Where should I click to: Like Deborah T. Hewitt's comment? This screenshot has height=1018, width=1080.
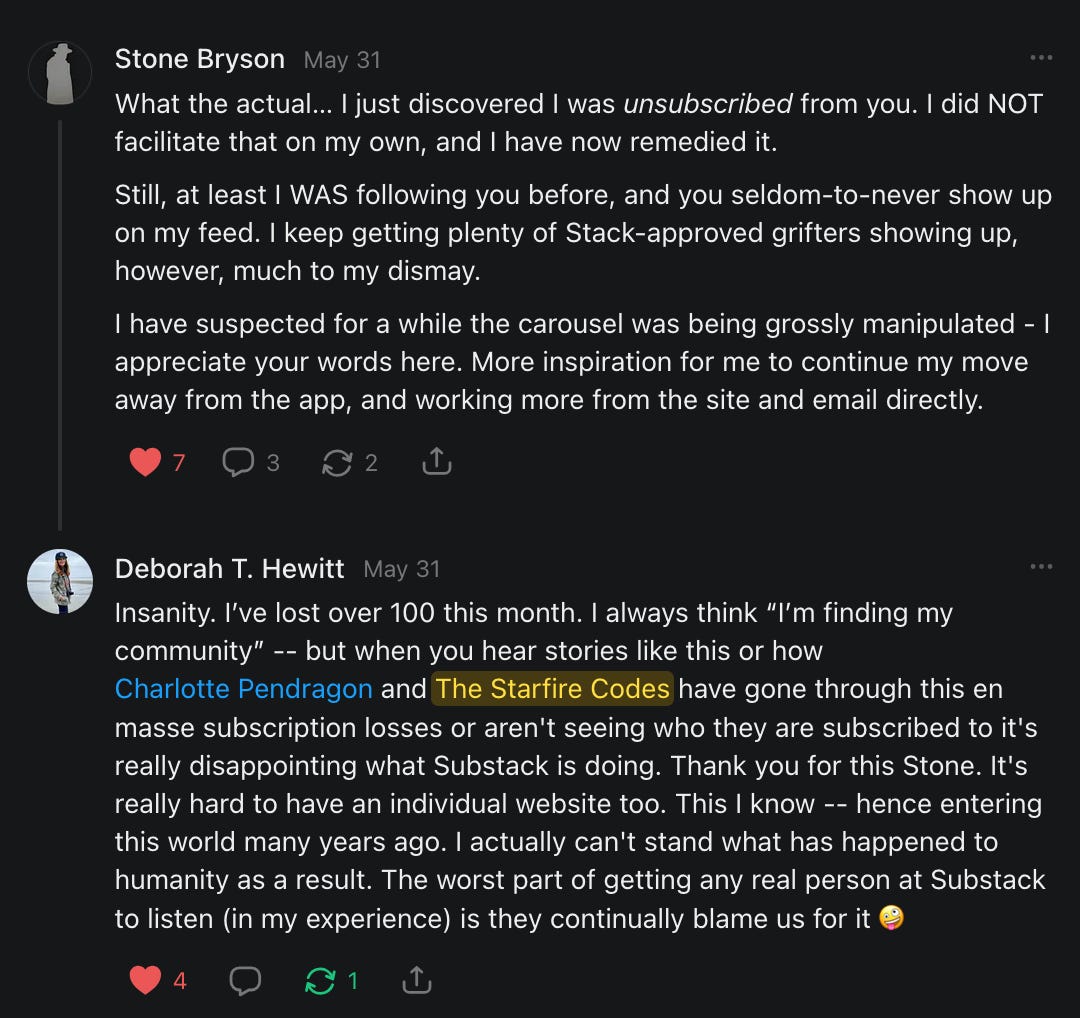(145, 981)
